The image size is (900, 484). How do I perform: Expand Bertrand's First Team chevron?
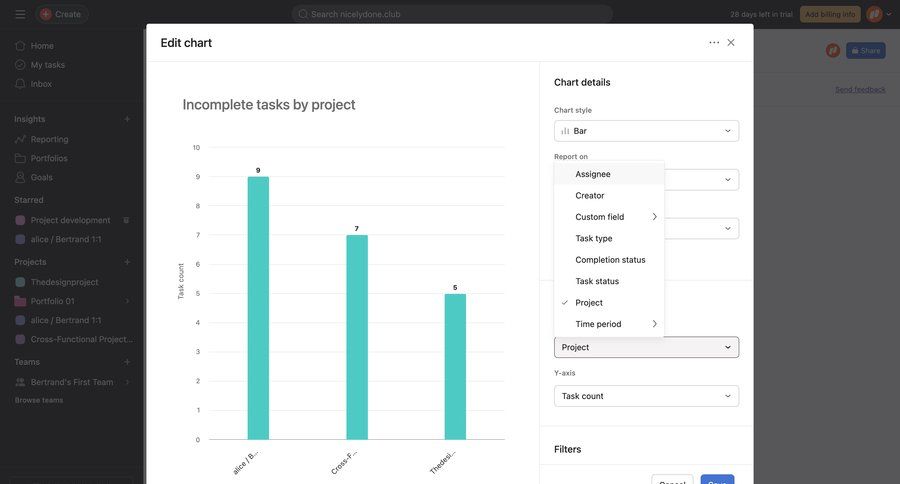(127, 382)
